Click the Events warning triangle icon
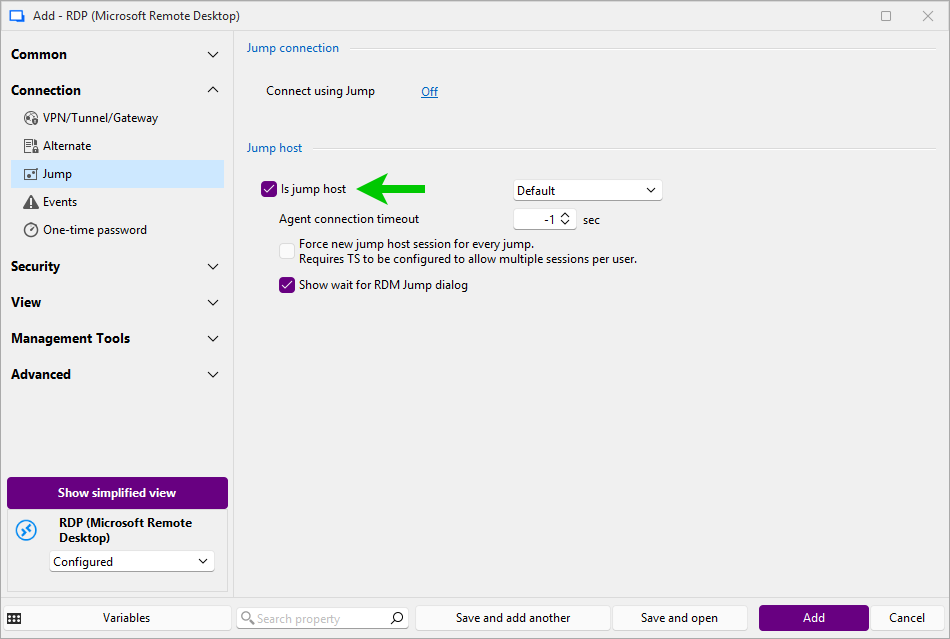This screenshot has height=639, width=950. [x=31, y=202]
